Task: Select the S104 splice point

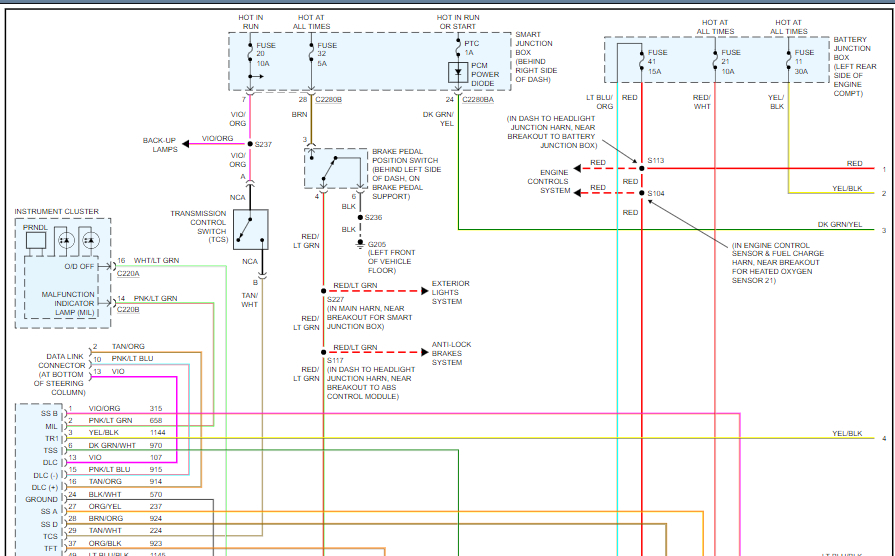Action: (x=640, y=190)
